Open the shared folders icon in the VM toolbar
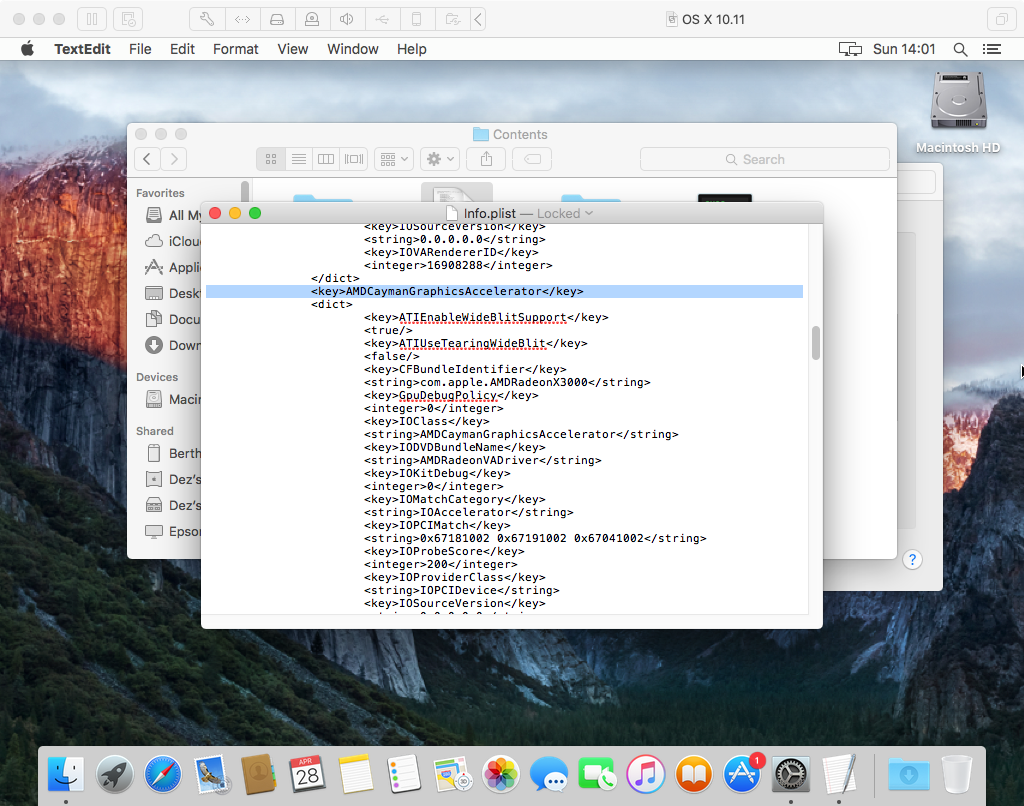This screenshot has height=806, width=1024. pyautogui.click(x=452, y=19)
